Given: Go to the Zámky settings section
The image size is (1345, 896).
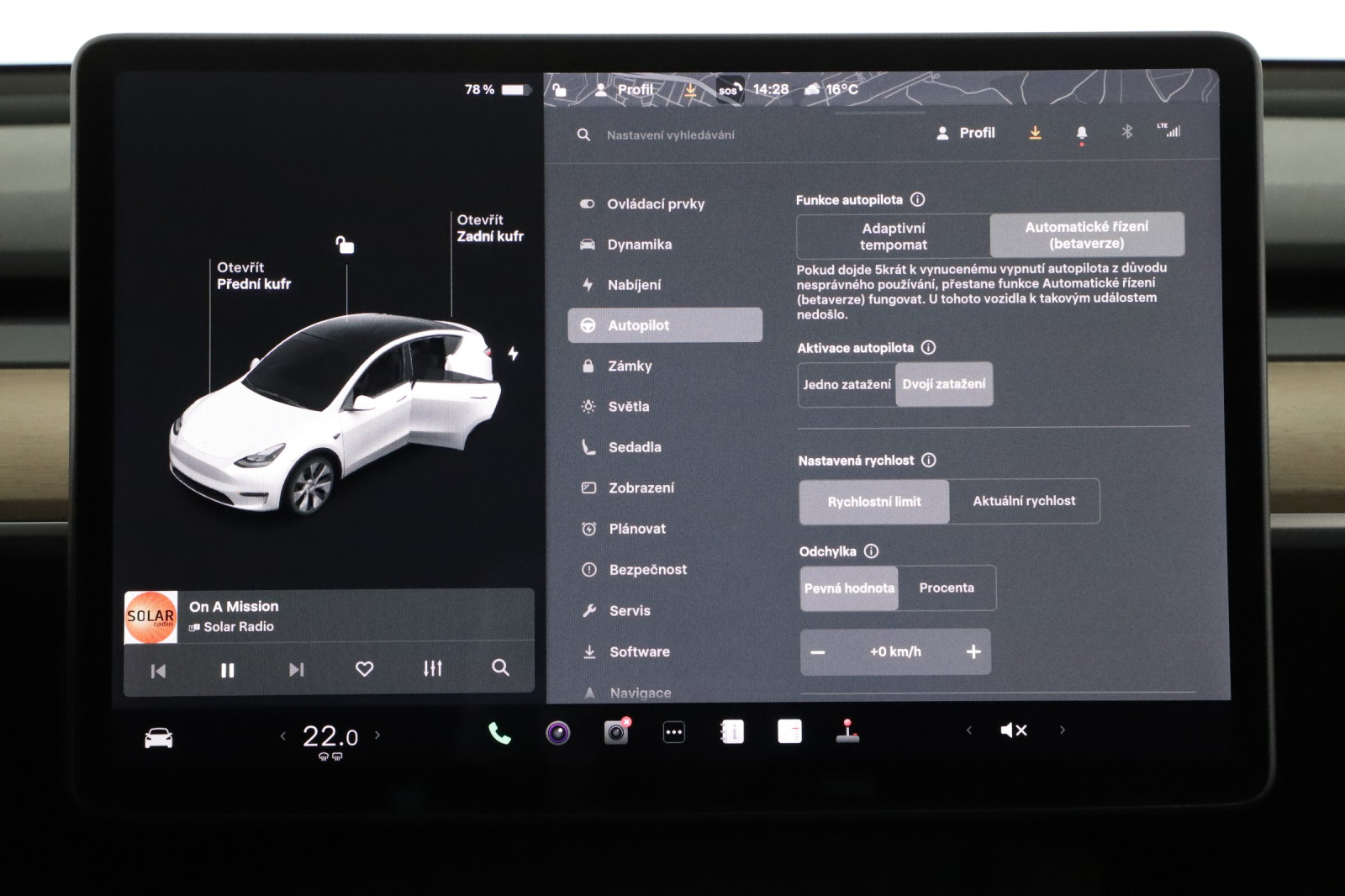Looking at the screenshot, I should coord(630,366).
